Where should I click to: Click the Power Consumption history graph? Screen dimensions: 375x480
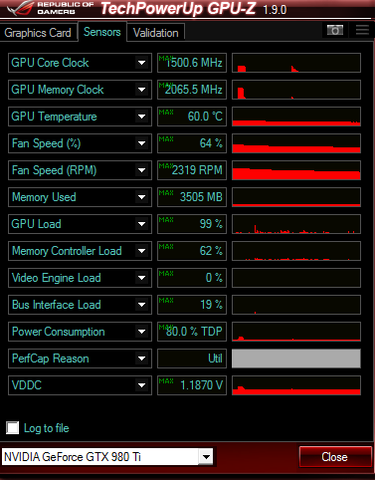click(296, 331)
